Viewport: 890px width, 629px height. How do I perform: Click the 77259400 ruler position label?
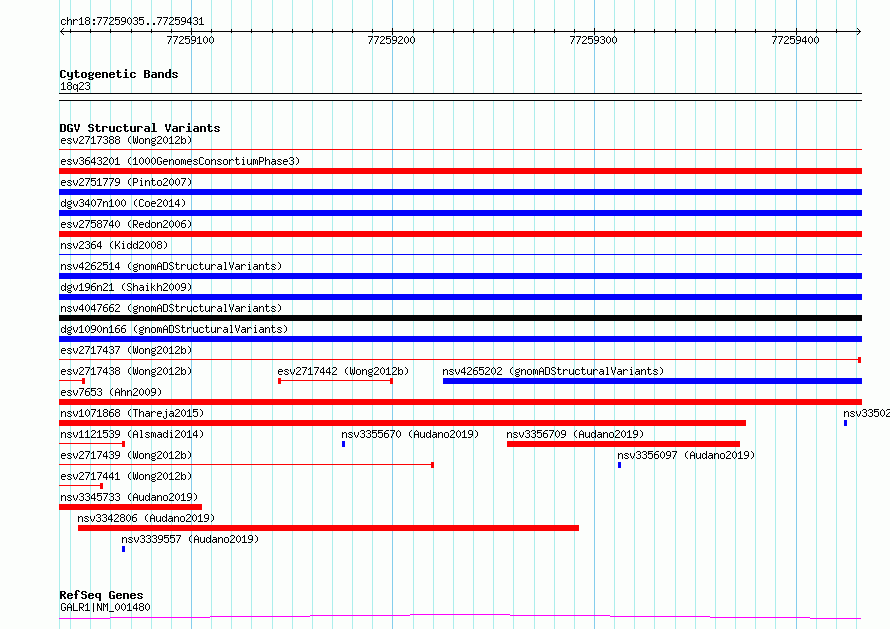click(x=795, y=40)
